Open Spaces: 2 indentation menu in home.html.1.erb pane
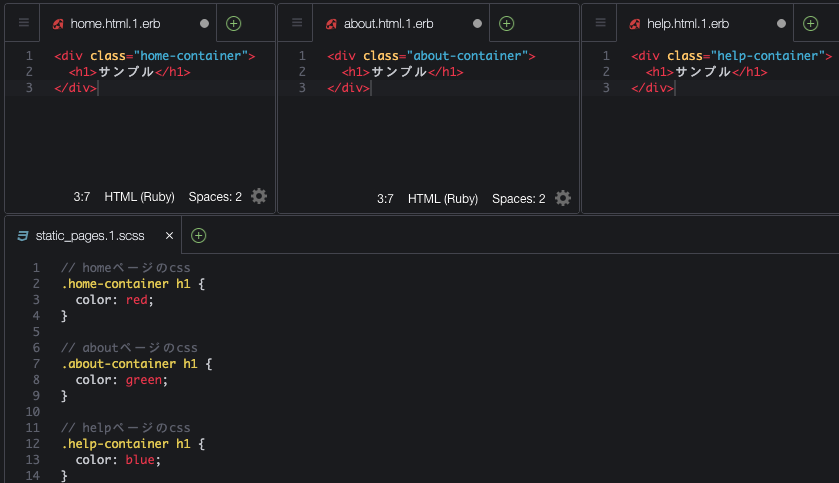The image size is (839, 483). click(215, 197)
